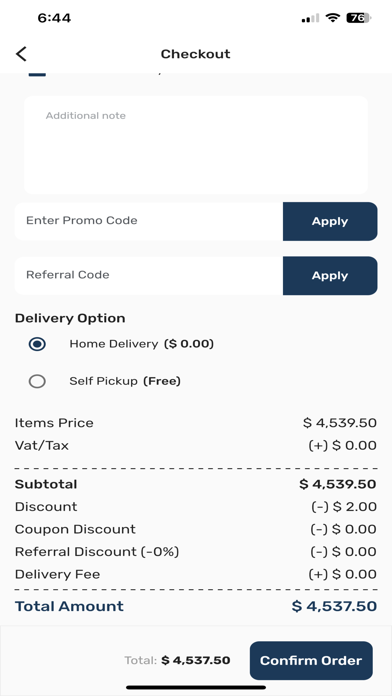The width and height of the screenshot is (392, 696).
Task: Focus the Referral Code field
Action: click(149, 275)
